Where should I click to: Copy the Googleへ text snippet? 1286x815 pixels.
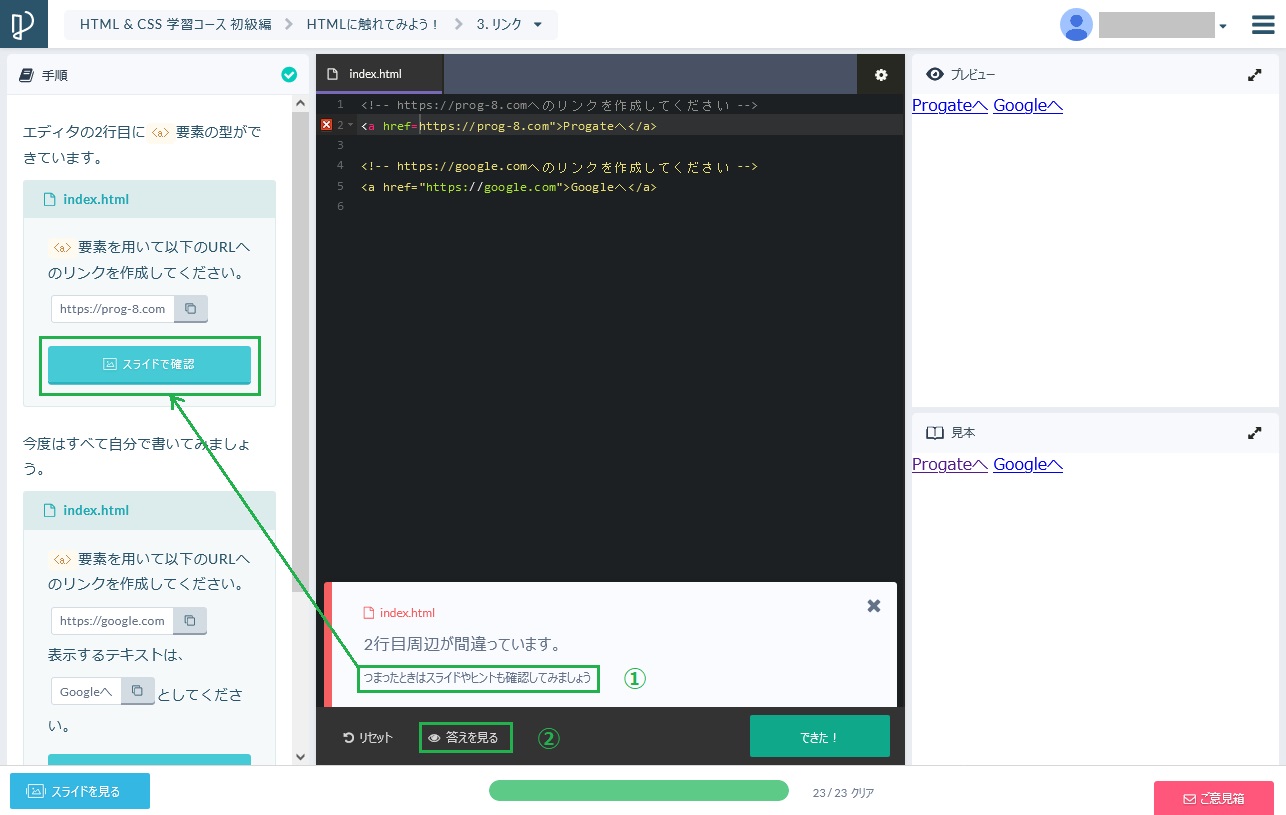click(x=137, y=691)
